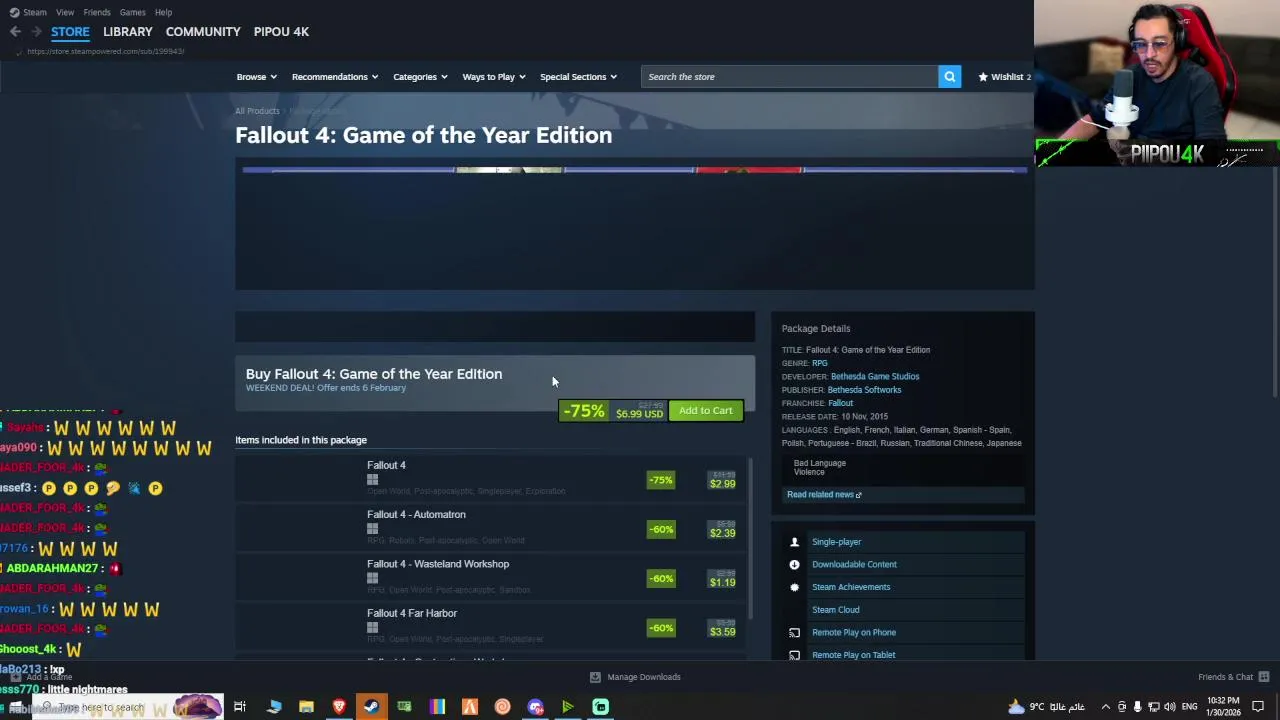Click the Windows icon under Wasteland Workshop
1280x720 pixels.
click(372, 578)
